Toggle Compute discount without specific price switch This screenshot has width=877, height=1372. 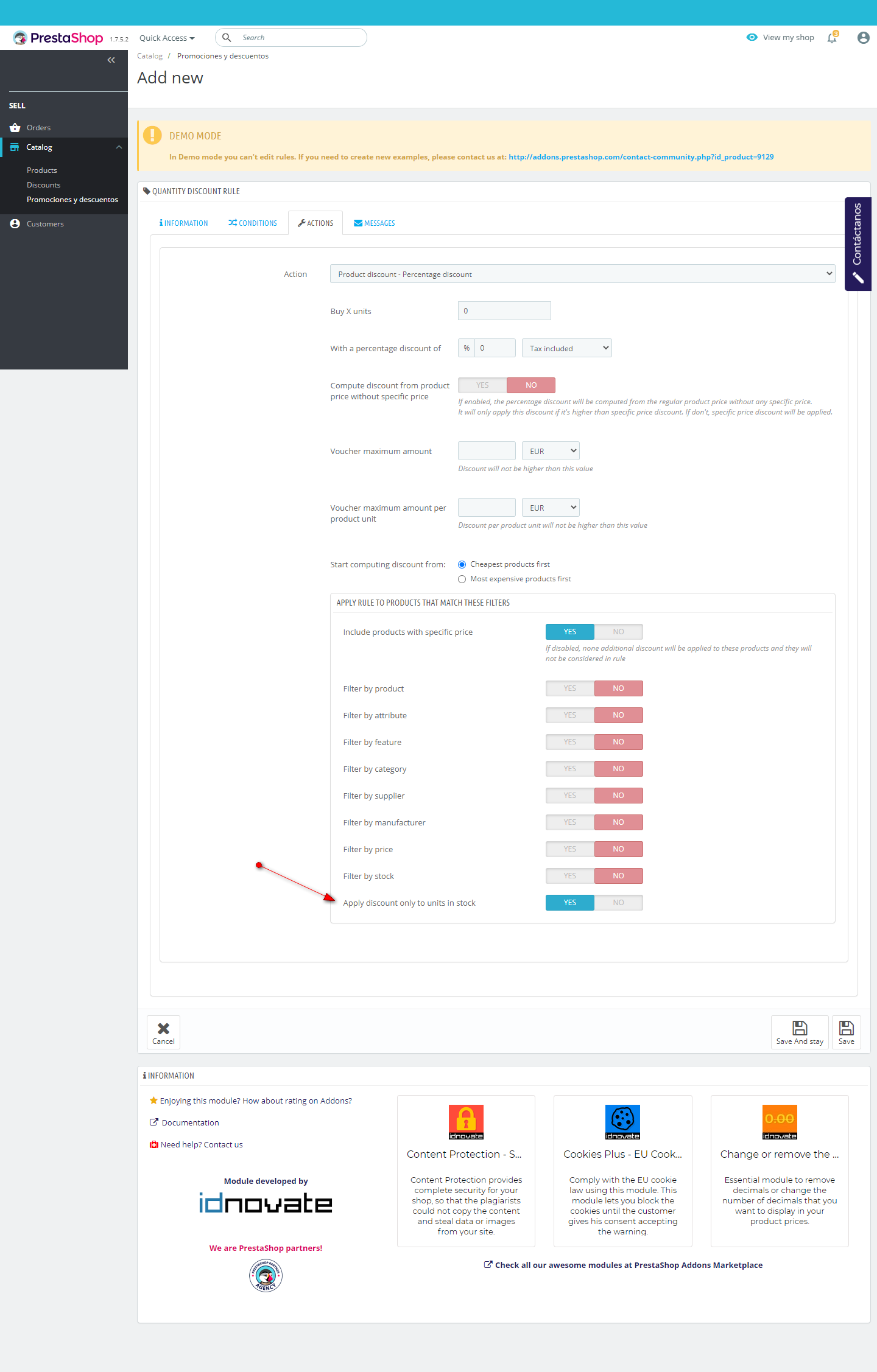click(x=507, y=385)
